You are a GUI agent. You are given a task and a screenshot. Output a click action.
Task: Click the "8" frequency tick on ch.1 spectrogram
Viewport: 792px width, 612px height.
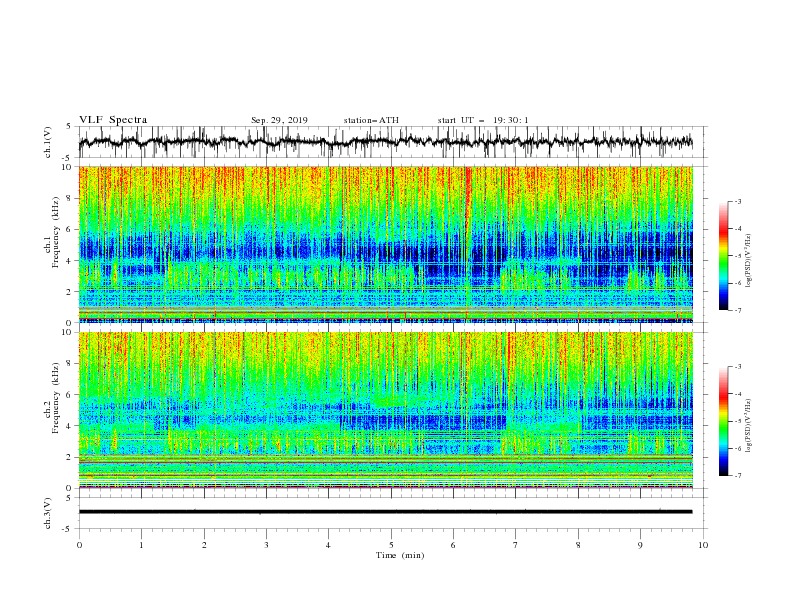(x=70, y=198)
